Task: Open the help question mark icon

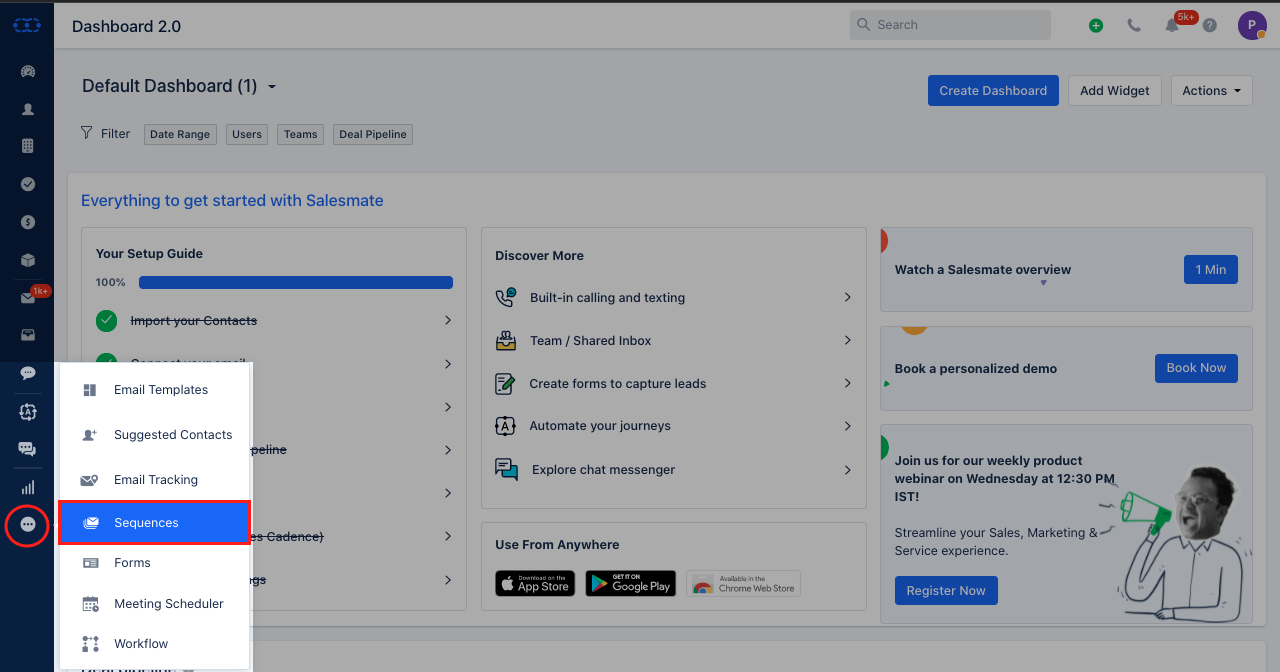Action: (x=1210, y=26)
